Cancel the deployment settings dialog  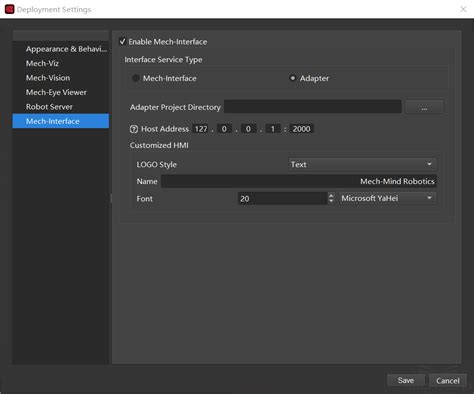tap(448, 380)
